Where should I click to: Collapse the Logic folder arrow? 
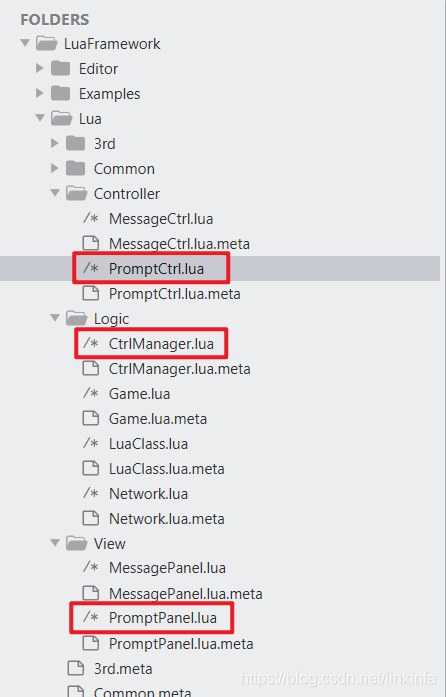[x=55, y=318]
